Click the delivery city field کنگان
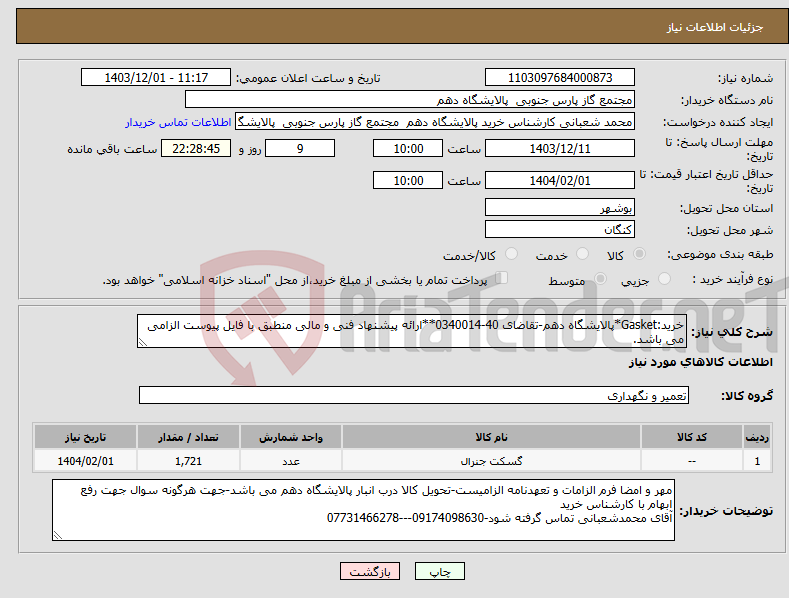 560,229
